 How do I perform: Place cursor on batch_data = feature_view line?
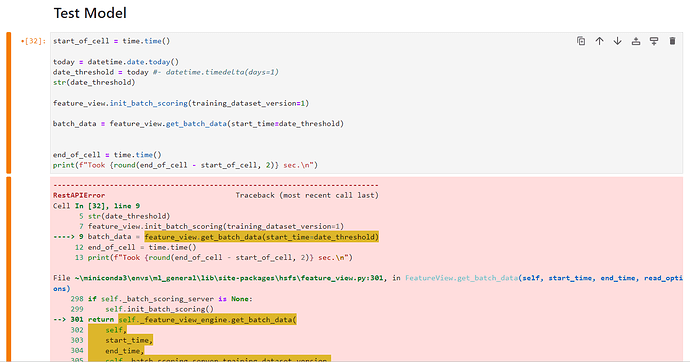(x=198, y=124)
